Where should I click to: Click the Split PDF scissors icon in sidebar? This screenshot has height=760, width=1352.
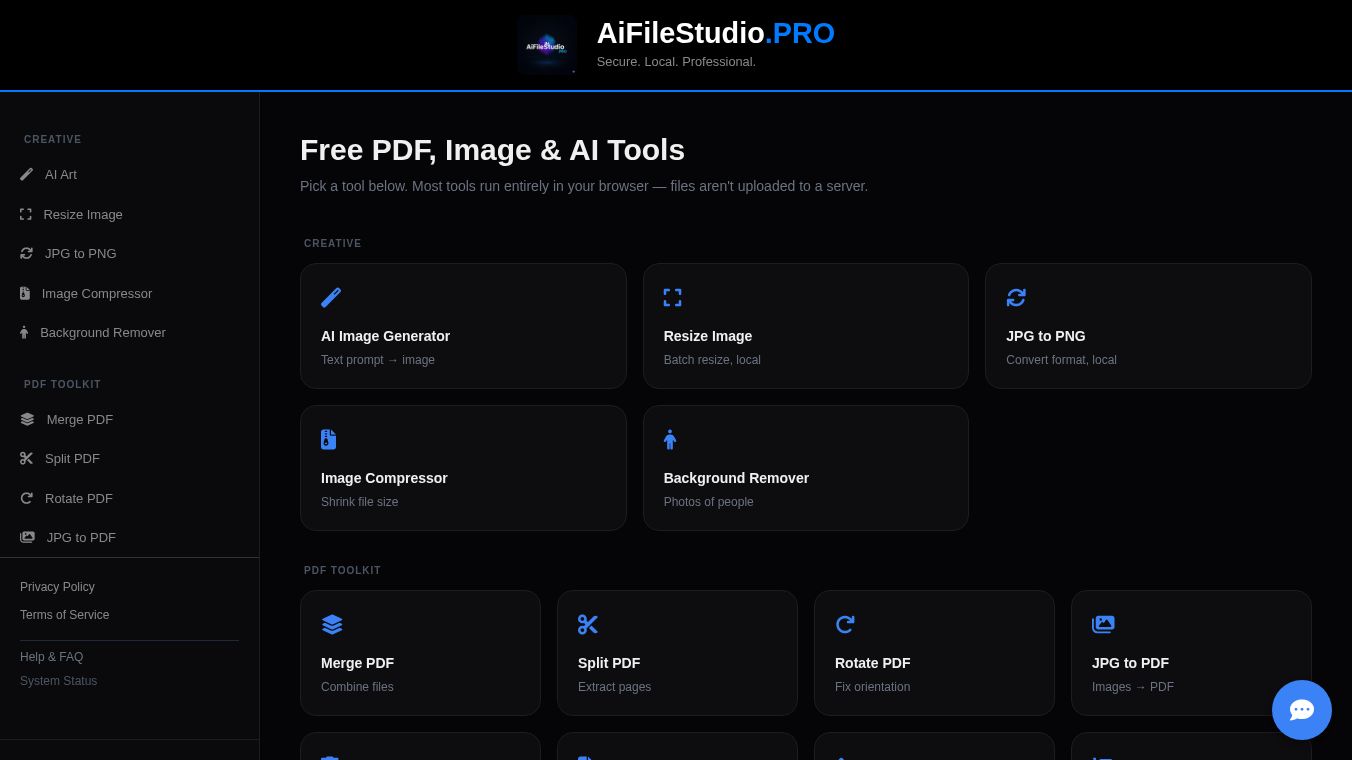click(27, 458)
